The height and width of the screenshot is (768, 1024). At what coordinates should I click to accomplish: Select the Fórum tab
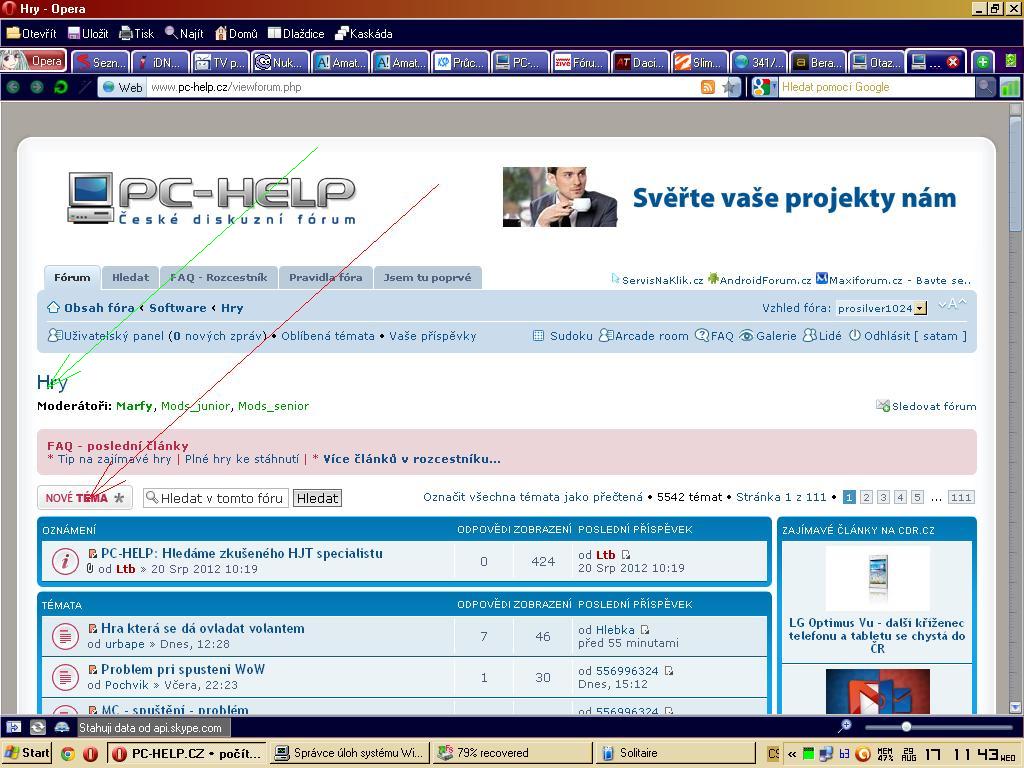coord(72,278)
